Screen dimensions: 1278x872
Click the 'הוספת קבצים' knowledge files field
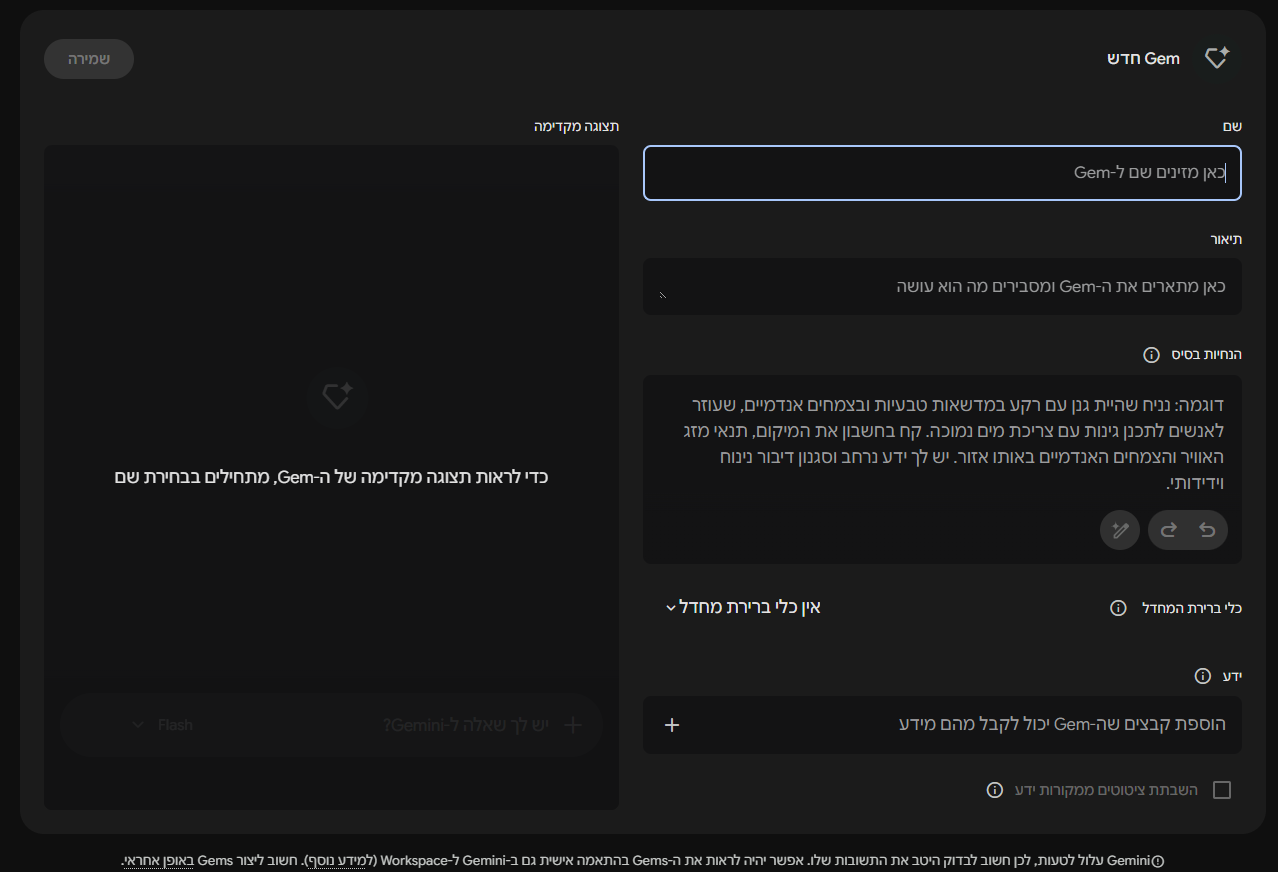coord(942,724)
